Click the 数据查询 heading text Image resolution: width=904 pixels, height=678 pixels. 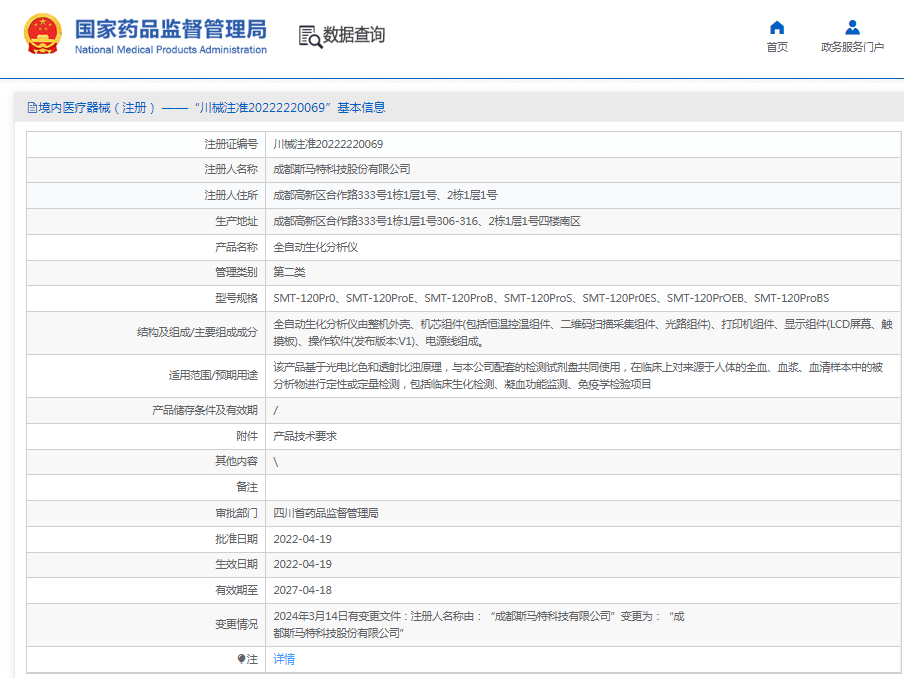[x=353, y=35]
